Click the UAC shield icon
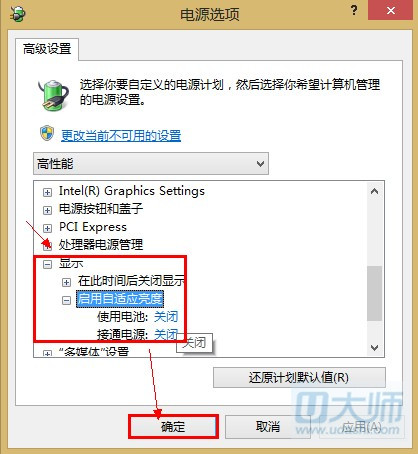 point(47,134)
